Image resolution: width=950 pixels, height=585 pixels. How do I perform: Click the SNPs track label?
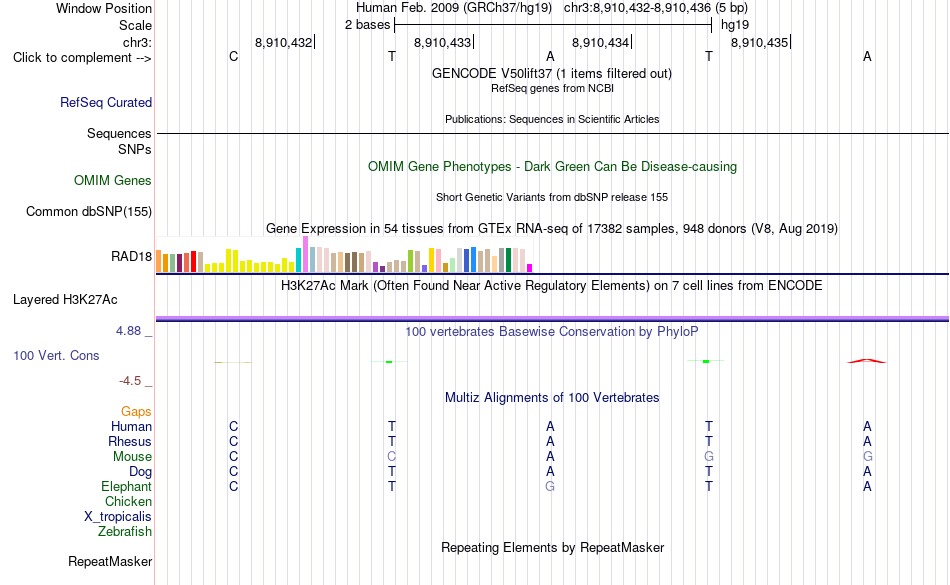135,149
